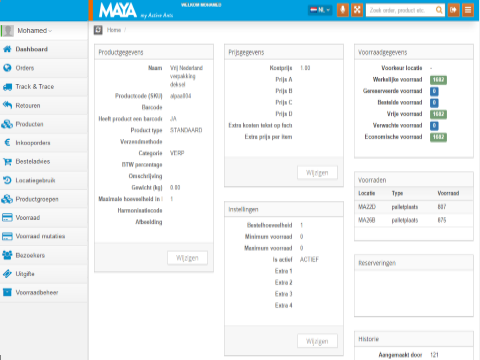Click the stock value 807
Image resolution: width=480 pixels, height=360 pixels.
click(x=442, y=207)
